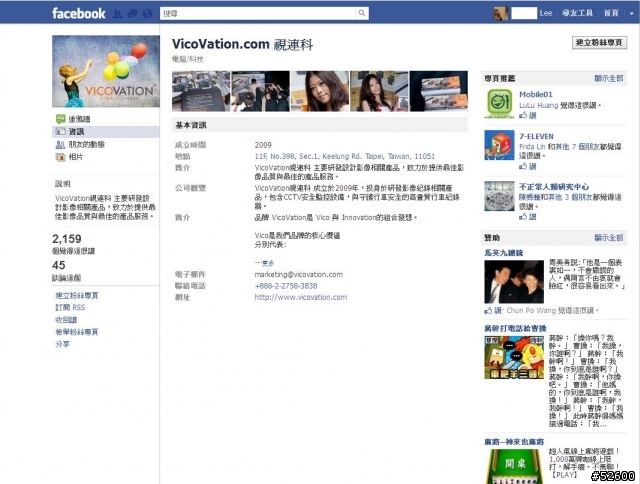Open the 2012 research center page icon
The width and height of the screenshot is (640, 484).
[499, 196]
